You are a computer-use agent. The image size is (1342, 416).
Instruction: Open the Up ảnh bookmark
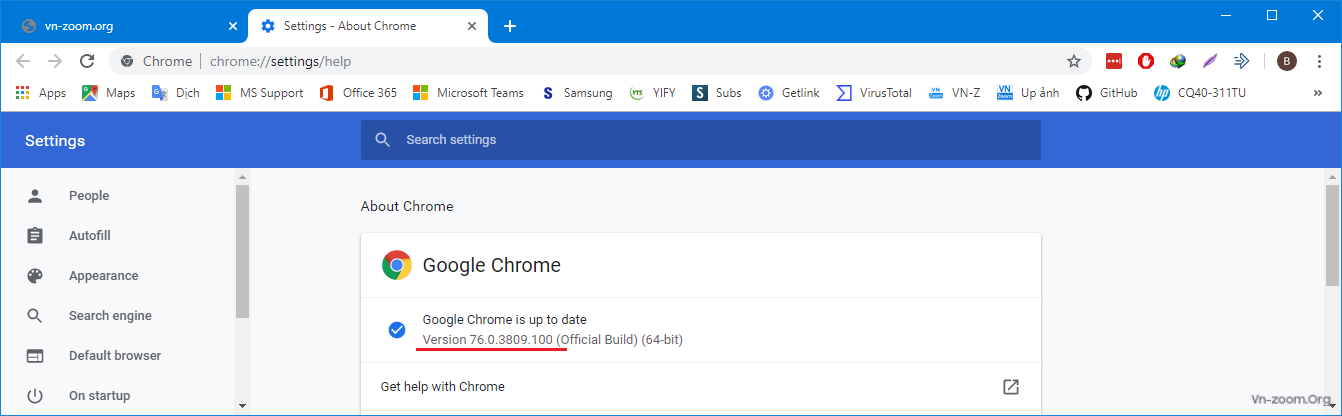click(1028, 93)
